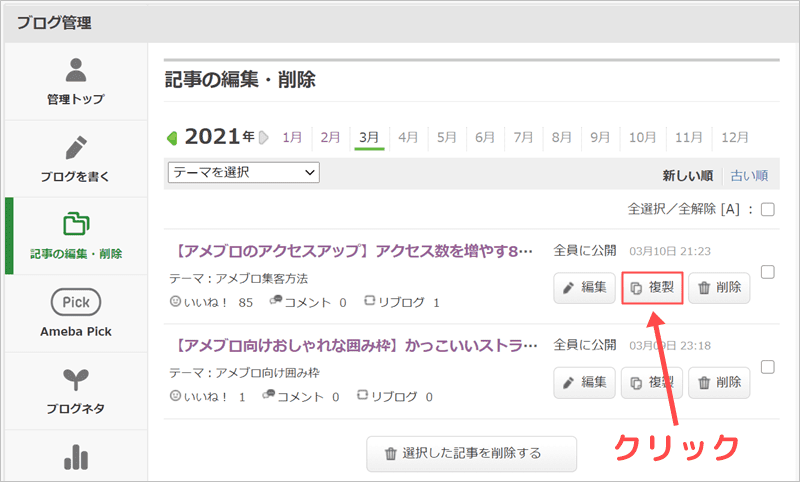Image resolution: width=800 pixels, height=482 pixels.
Task: Open ブログネタ sprout icon
Action: tap(76, 379)
